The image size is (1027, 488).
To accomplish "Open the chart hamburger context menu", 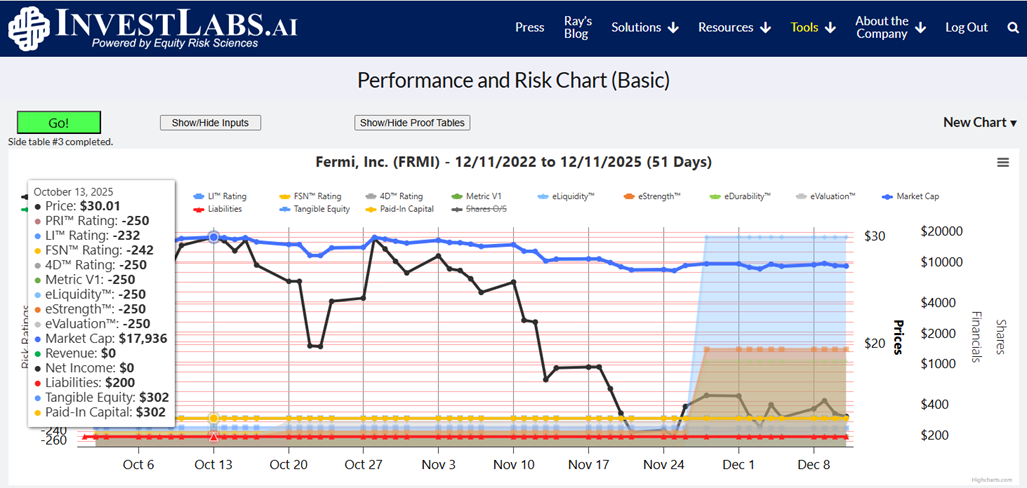I will (x=1003, y=163).
